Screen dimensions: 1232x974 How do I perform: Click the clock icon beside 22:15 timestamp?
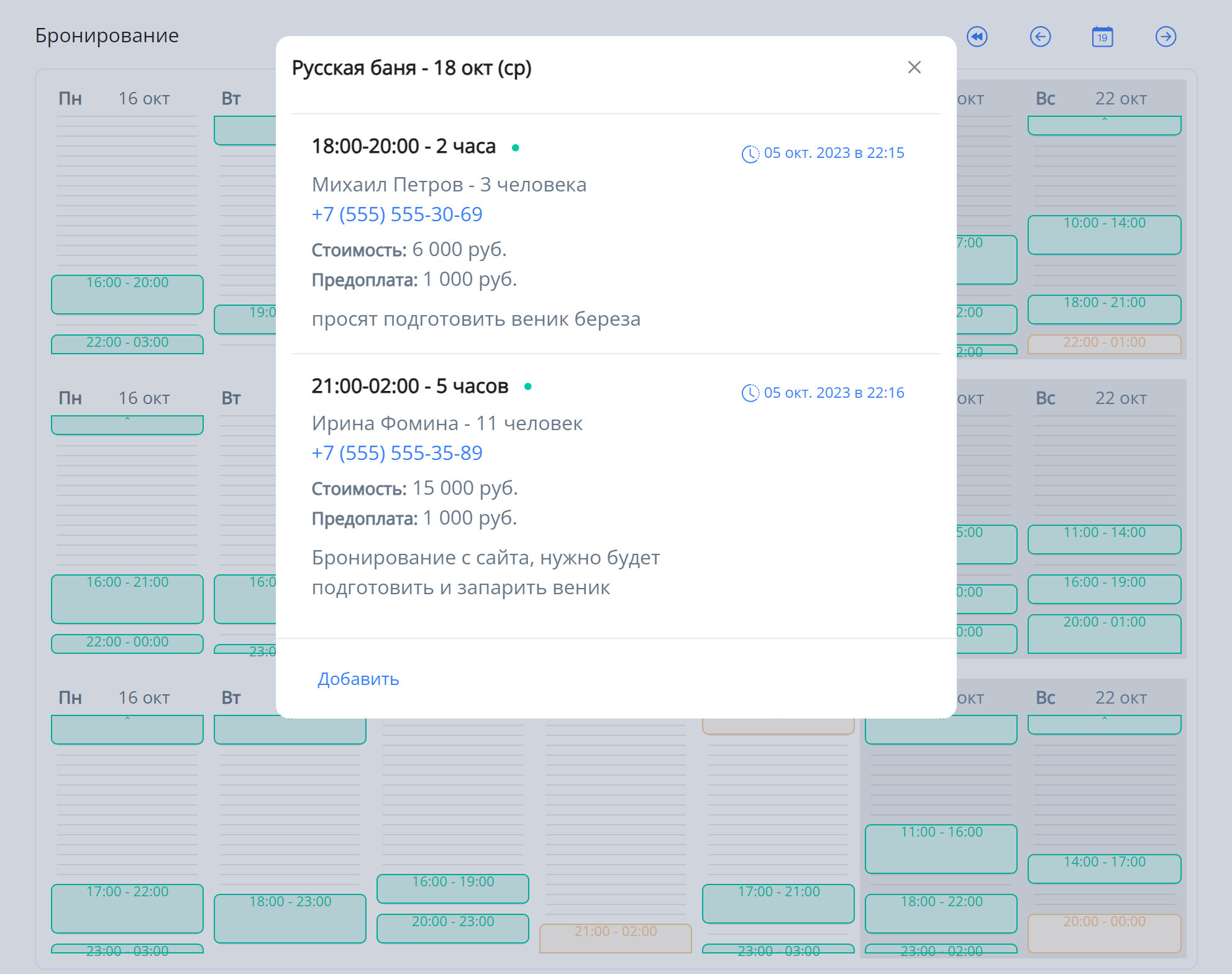[751, 154]
